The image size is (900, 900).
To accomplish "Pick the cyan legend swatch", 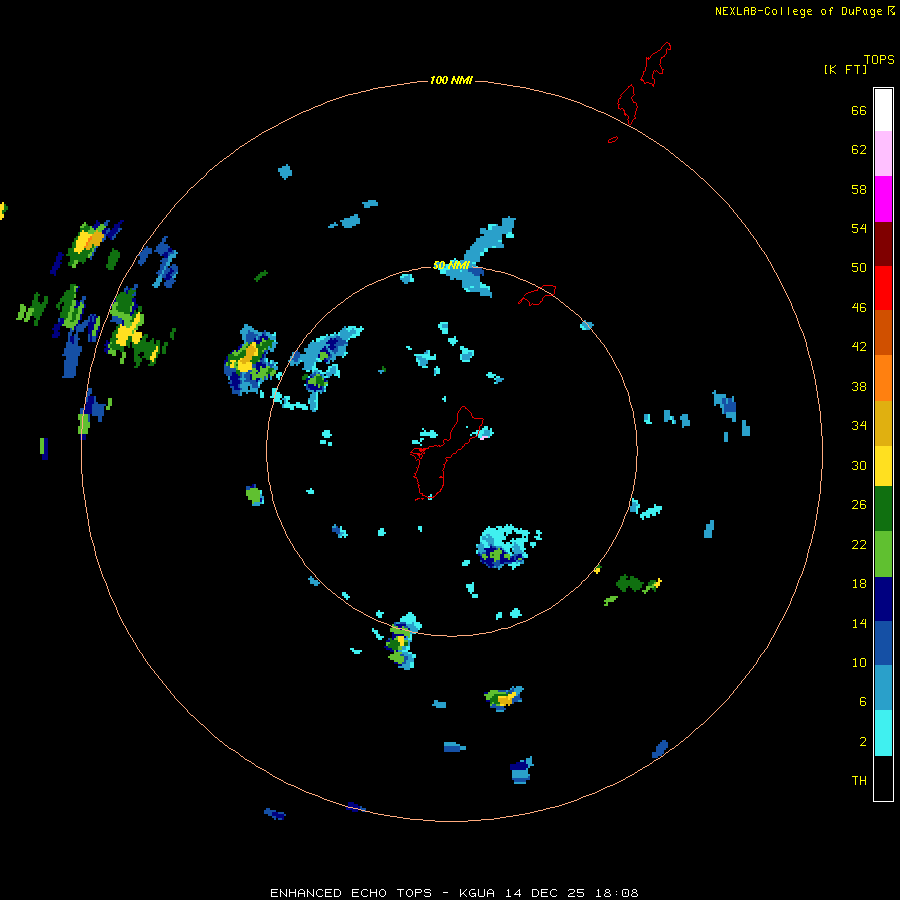I will pyautogui.click(x=883, y=733).
